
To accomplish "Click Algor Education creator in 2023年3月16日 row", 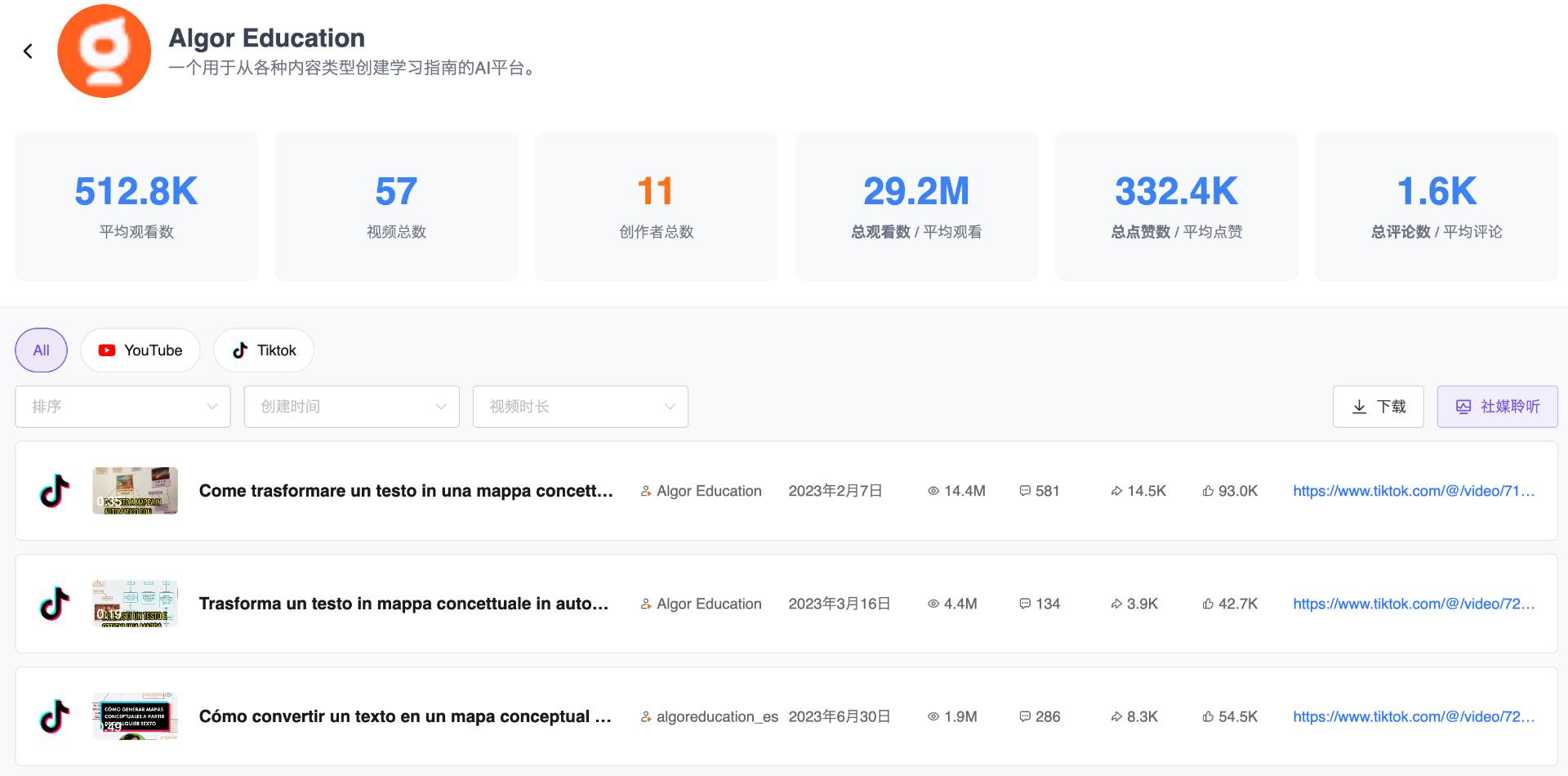I will point(709,604).
